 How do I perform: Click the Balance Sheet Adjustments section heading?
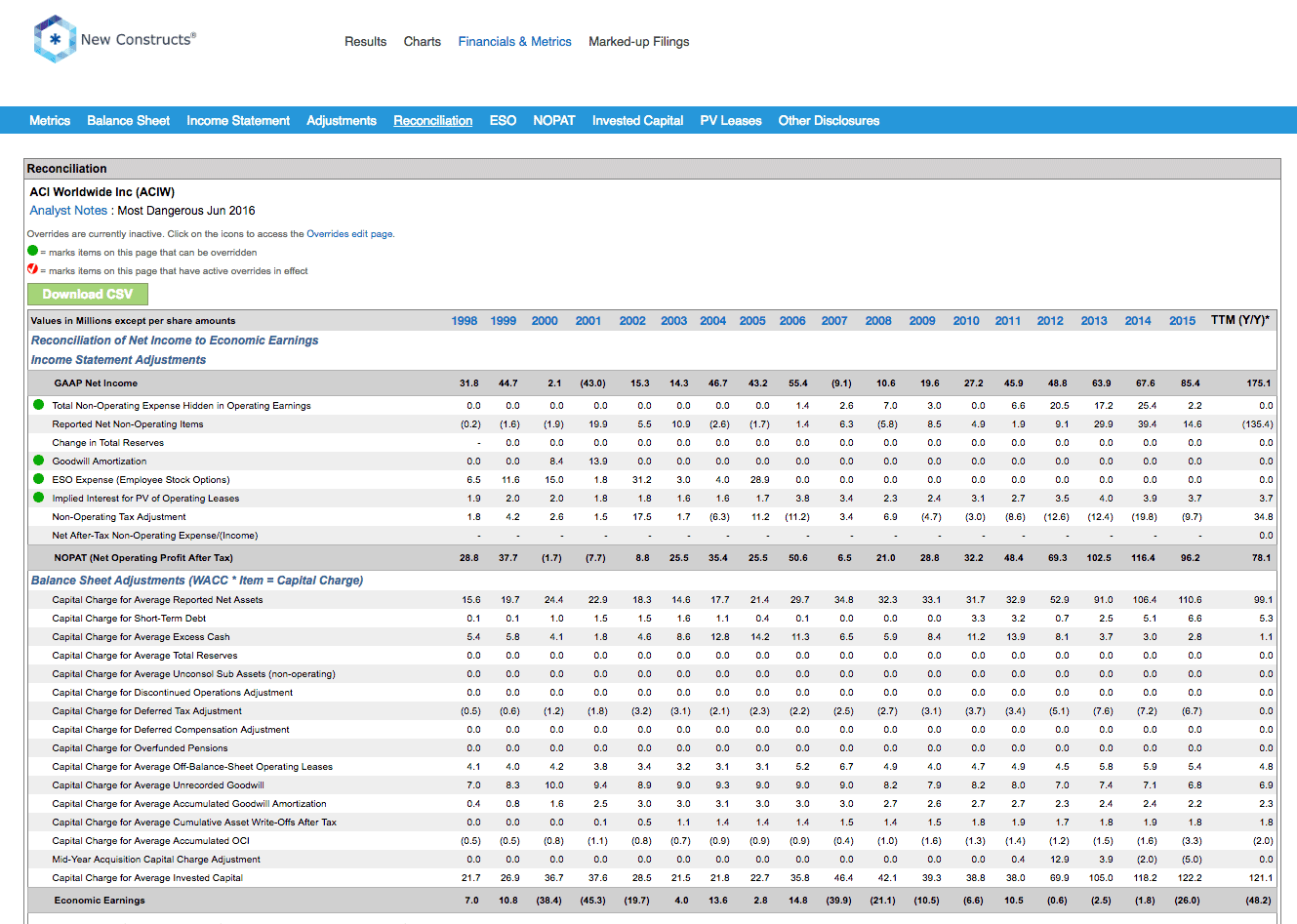click(197, 581)
